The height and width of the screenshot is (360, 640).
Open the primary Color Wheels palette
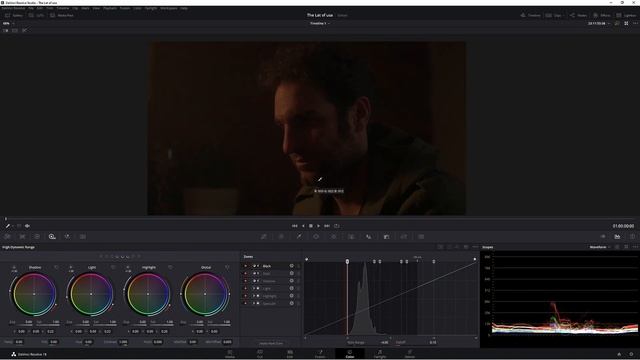pos(37,237)
